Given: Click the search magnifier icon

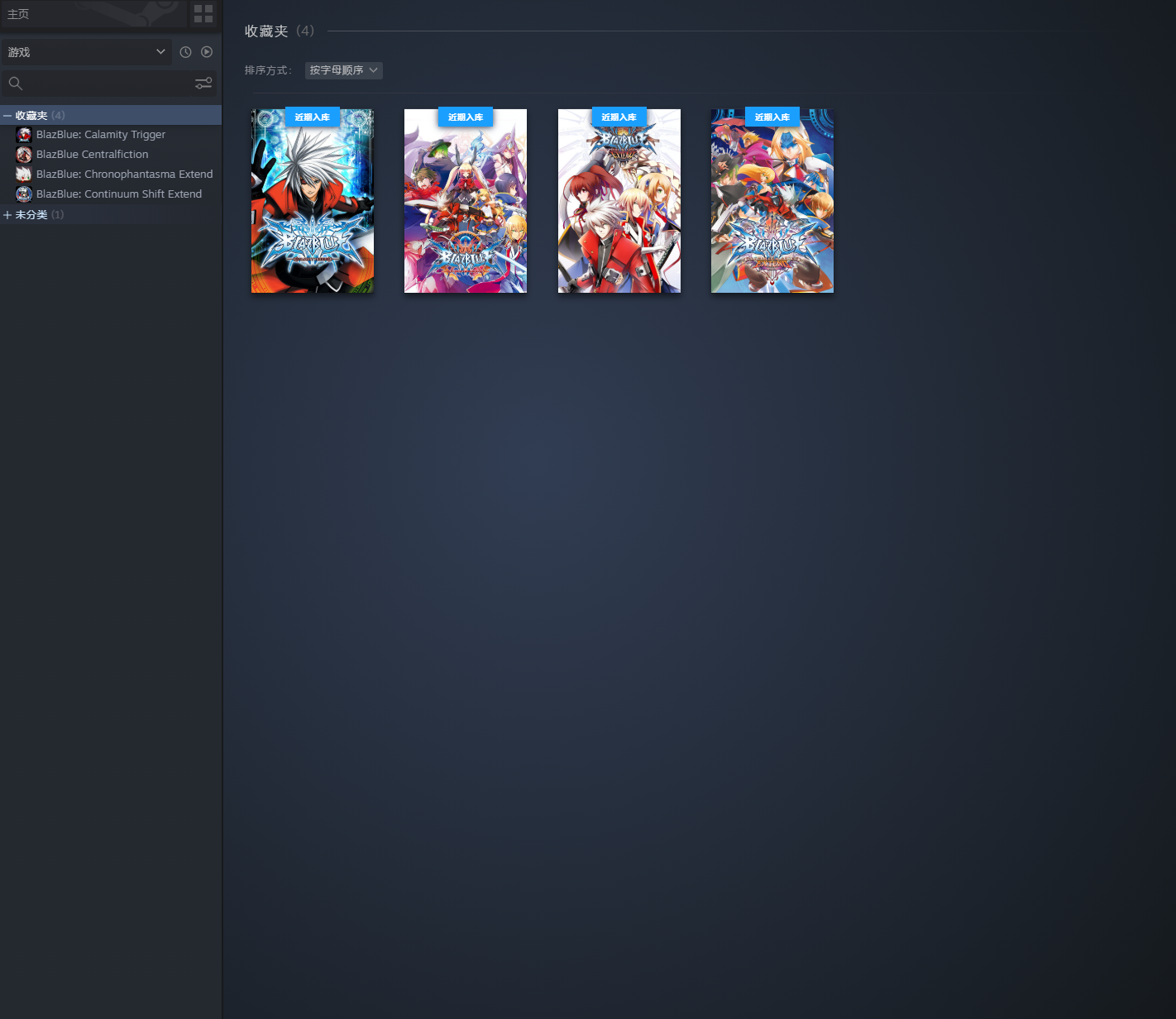Looking at the screenshot, I should click(x=16, y=84).
